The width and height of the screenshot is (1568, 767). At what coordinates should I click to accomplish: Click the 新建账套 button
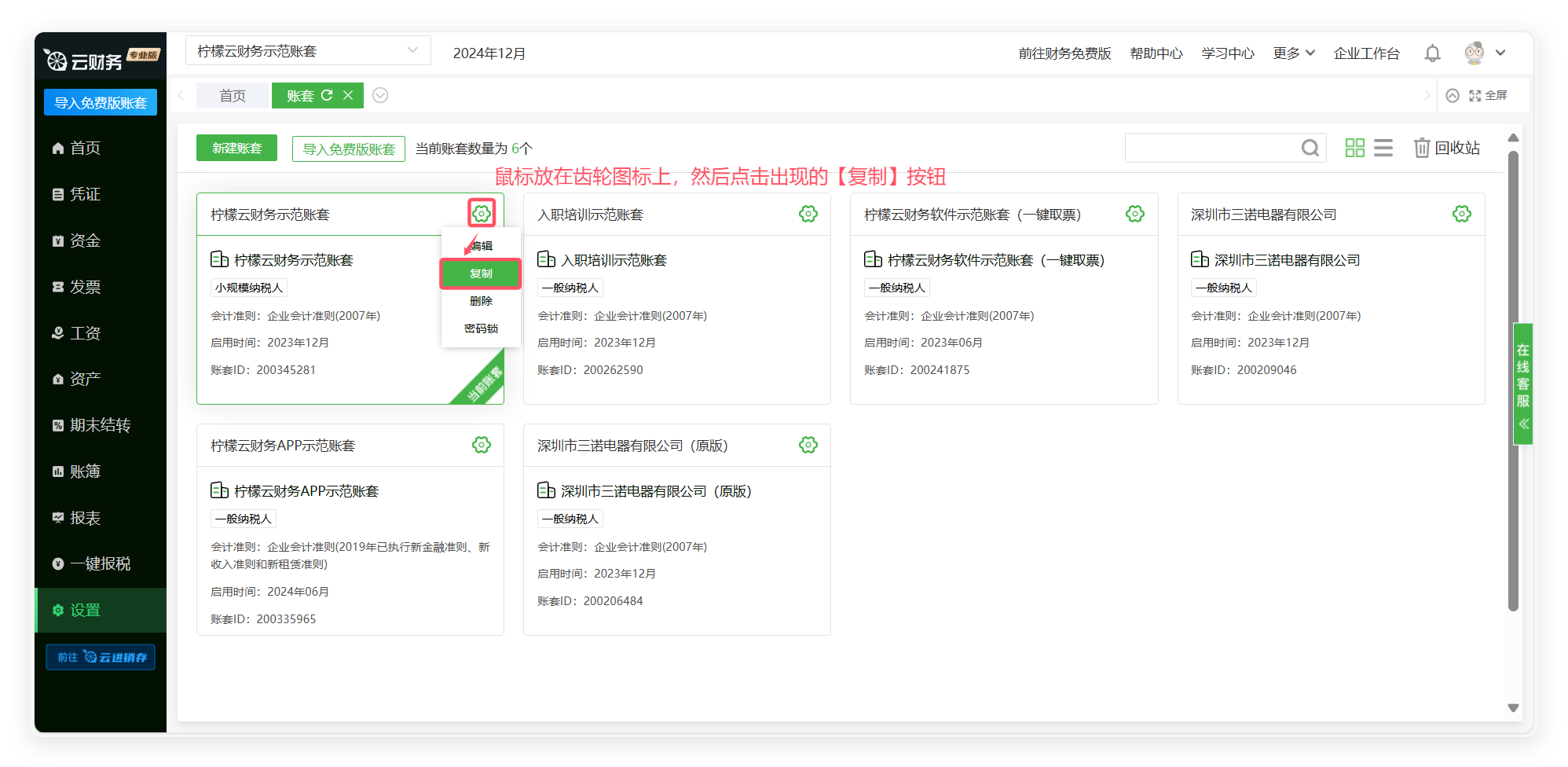click(x=236, y=148)
